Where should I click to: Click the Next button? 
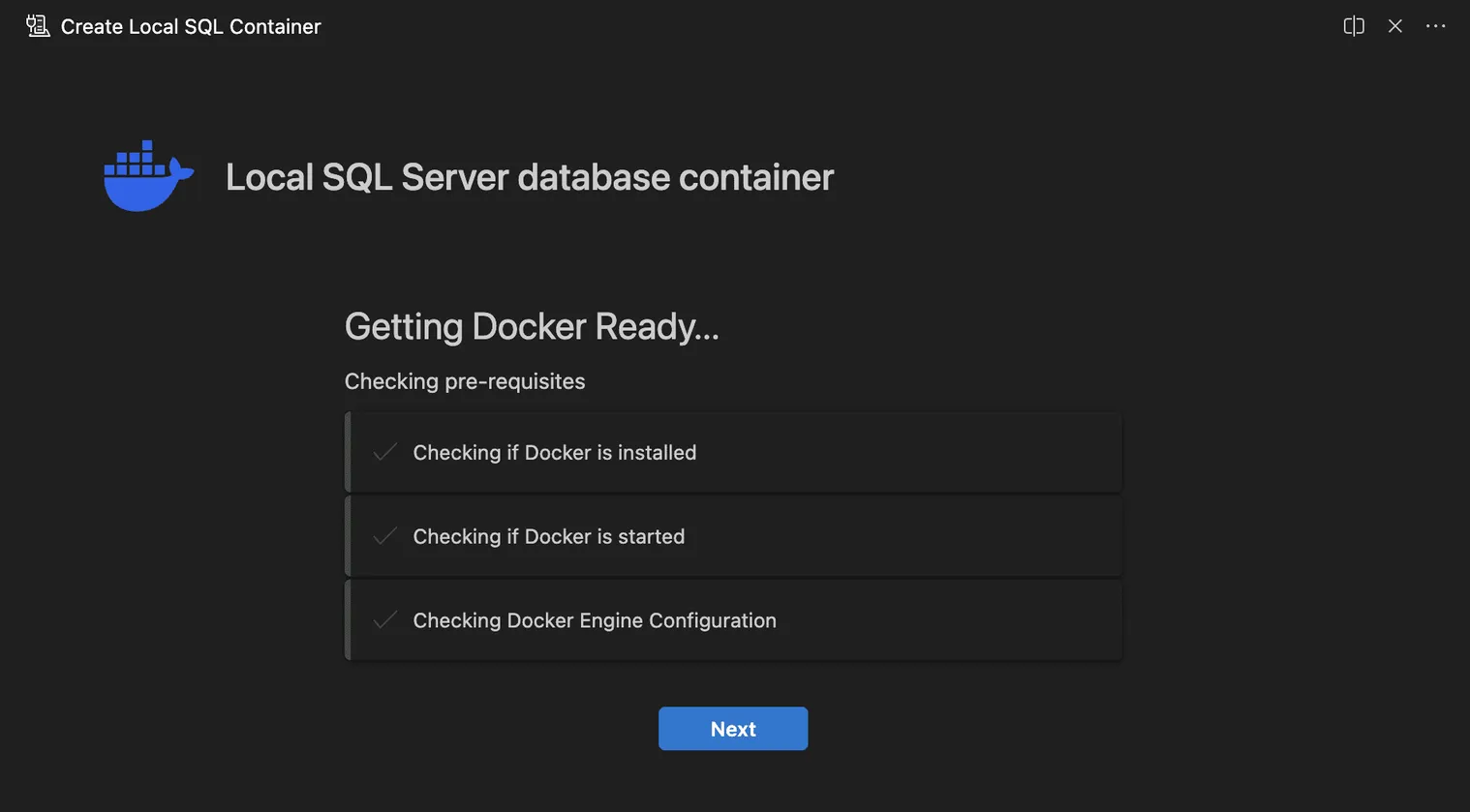pyautogui.click(x=733, y=729)
